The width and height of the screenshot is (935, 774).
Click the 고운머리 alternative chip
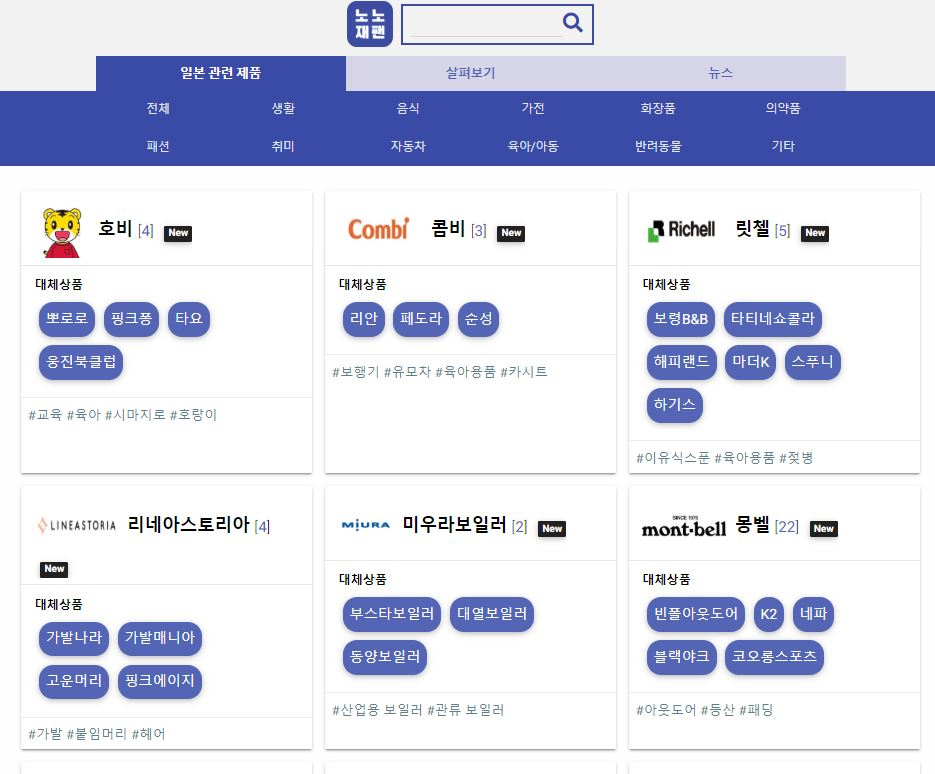74,680
